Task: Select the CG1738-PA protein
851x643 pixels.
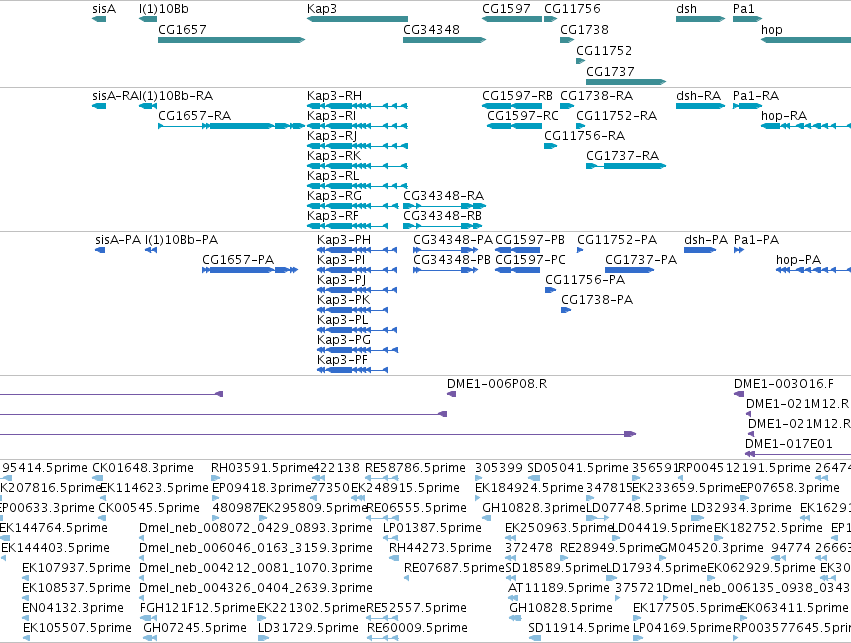Action: tap(566, 310)
